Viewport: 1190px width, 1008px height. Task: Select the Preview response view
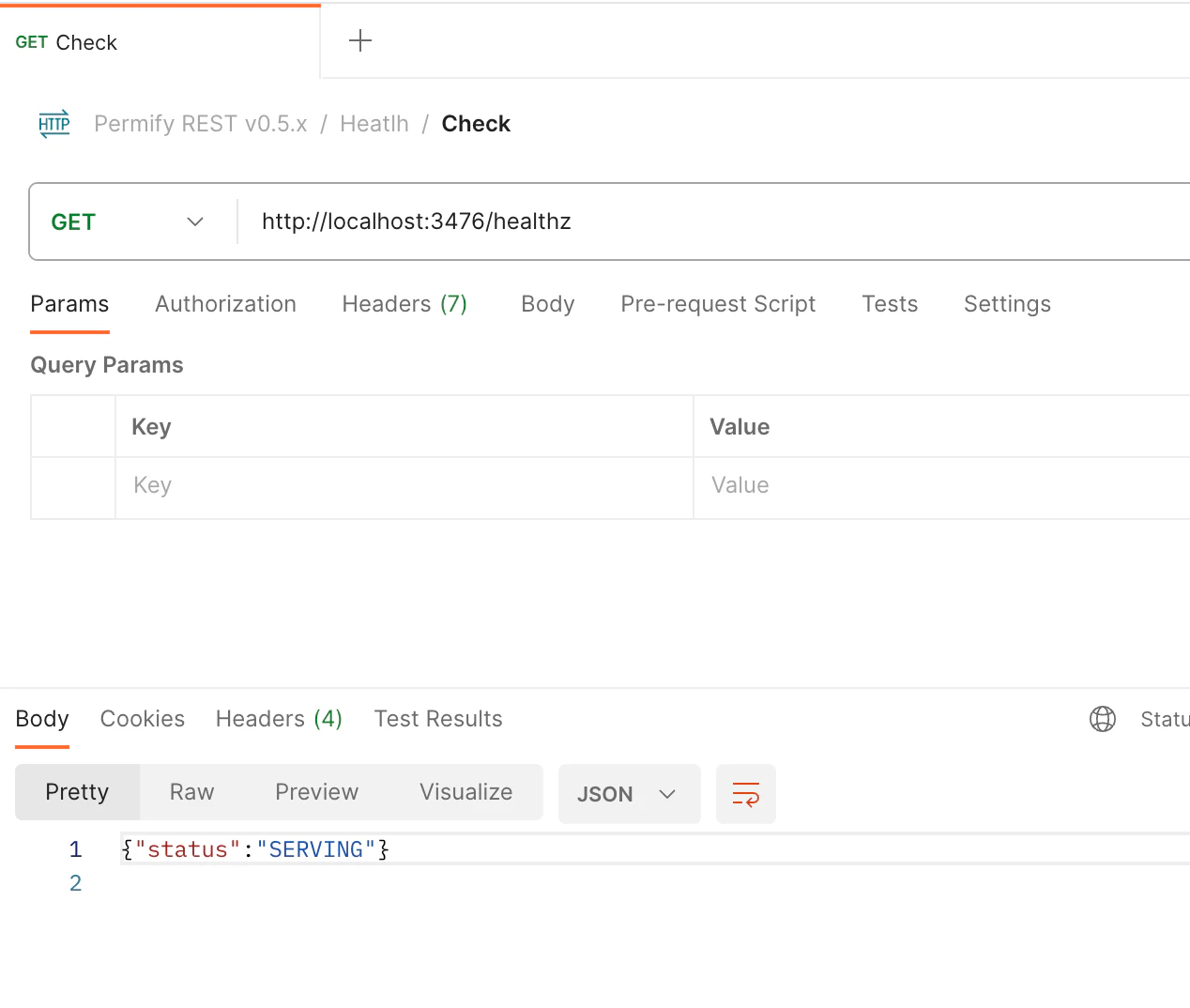tap(316, 792)
